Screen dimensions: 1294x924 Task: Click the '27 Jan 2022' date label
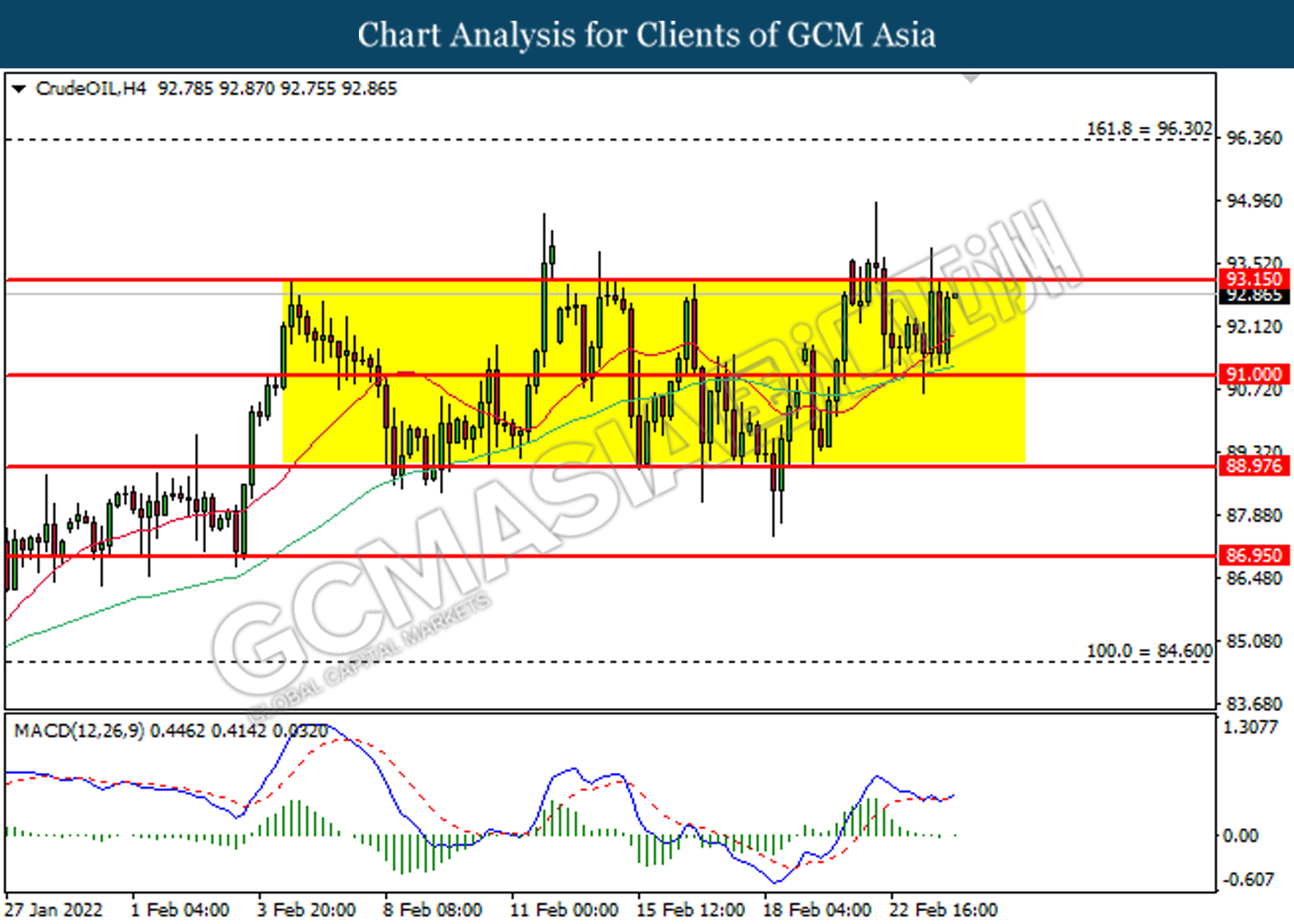pyautogui.click(x=53, y=910)
